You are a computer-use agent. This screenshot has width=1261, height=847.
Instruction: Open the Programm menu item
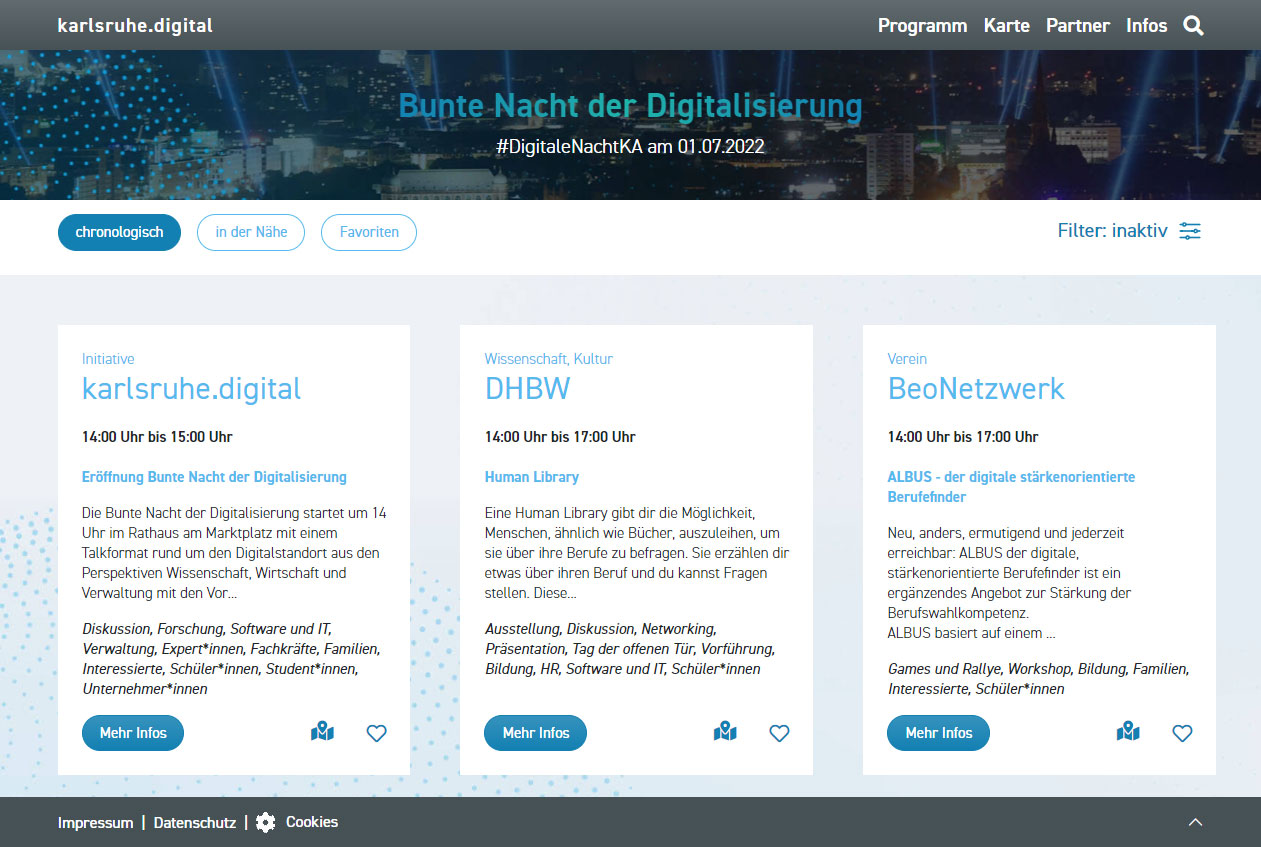tap(922, 26)
